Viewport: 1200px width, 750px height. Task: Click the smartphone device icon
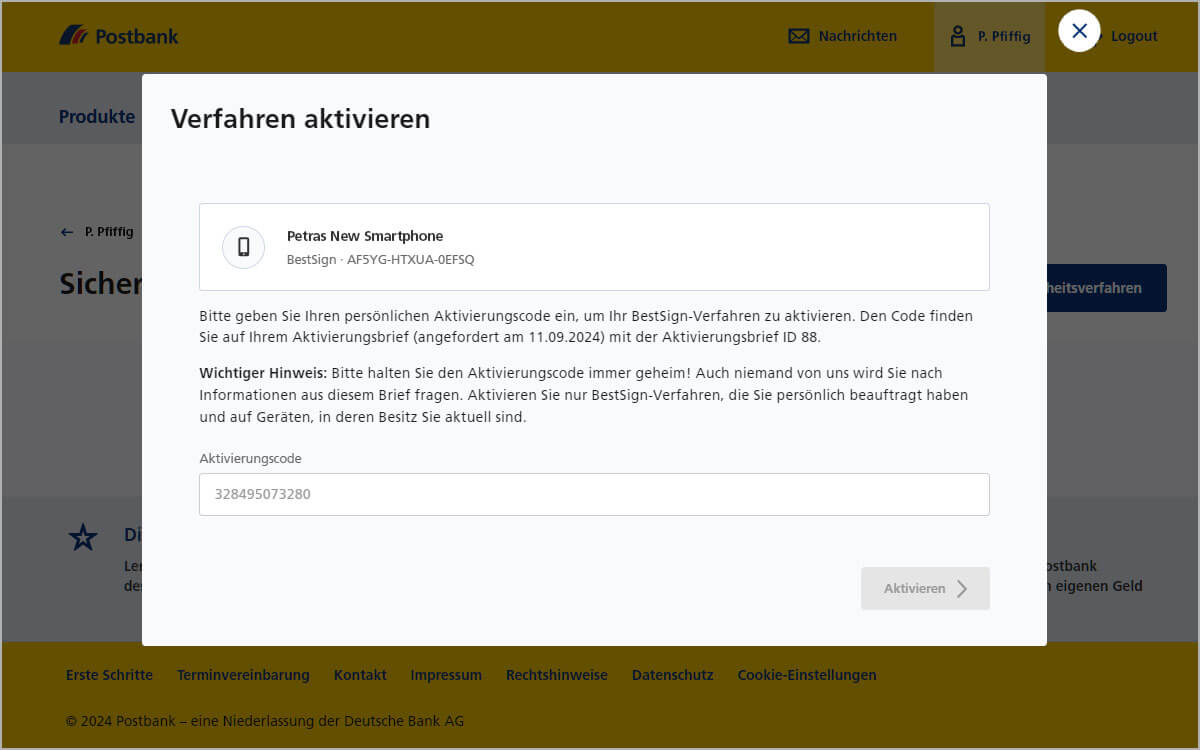243,247
